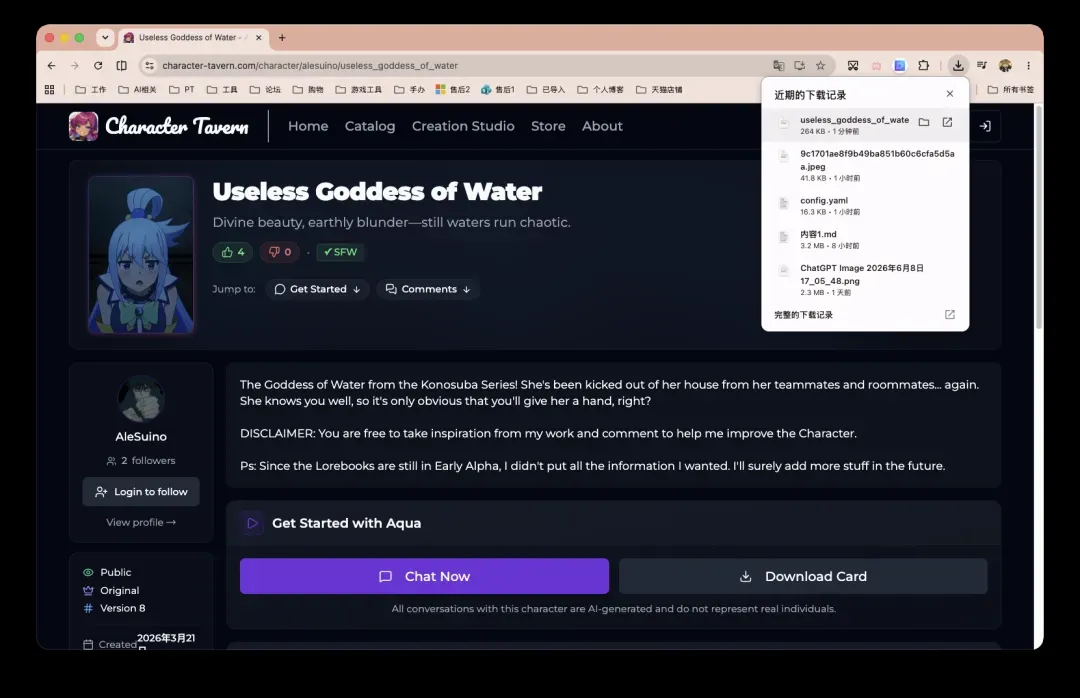Open the 购物 bookmark folder
This screenshot has height=698, width=1080.
[x=308, y=90]
